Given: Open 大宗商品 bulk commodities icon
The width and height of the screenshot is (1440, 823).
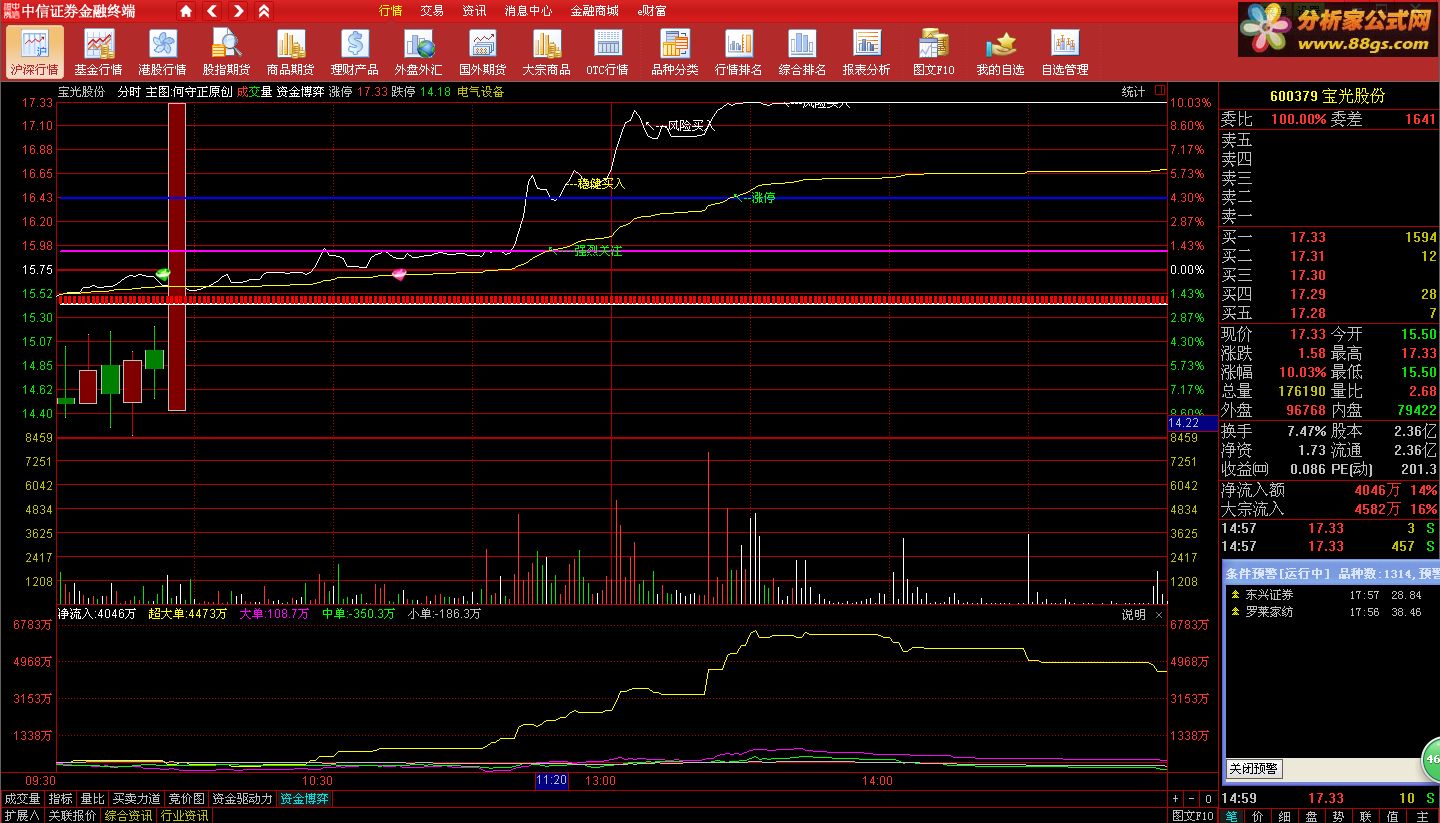Looking at the screenshot, I should coord(546,51).
